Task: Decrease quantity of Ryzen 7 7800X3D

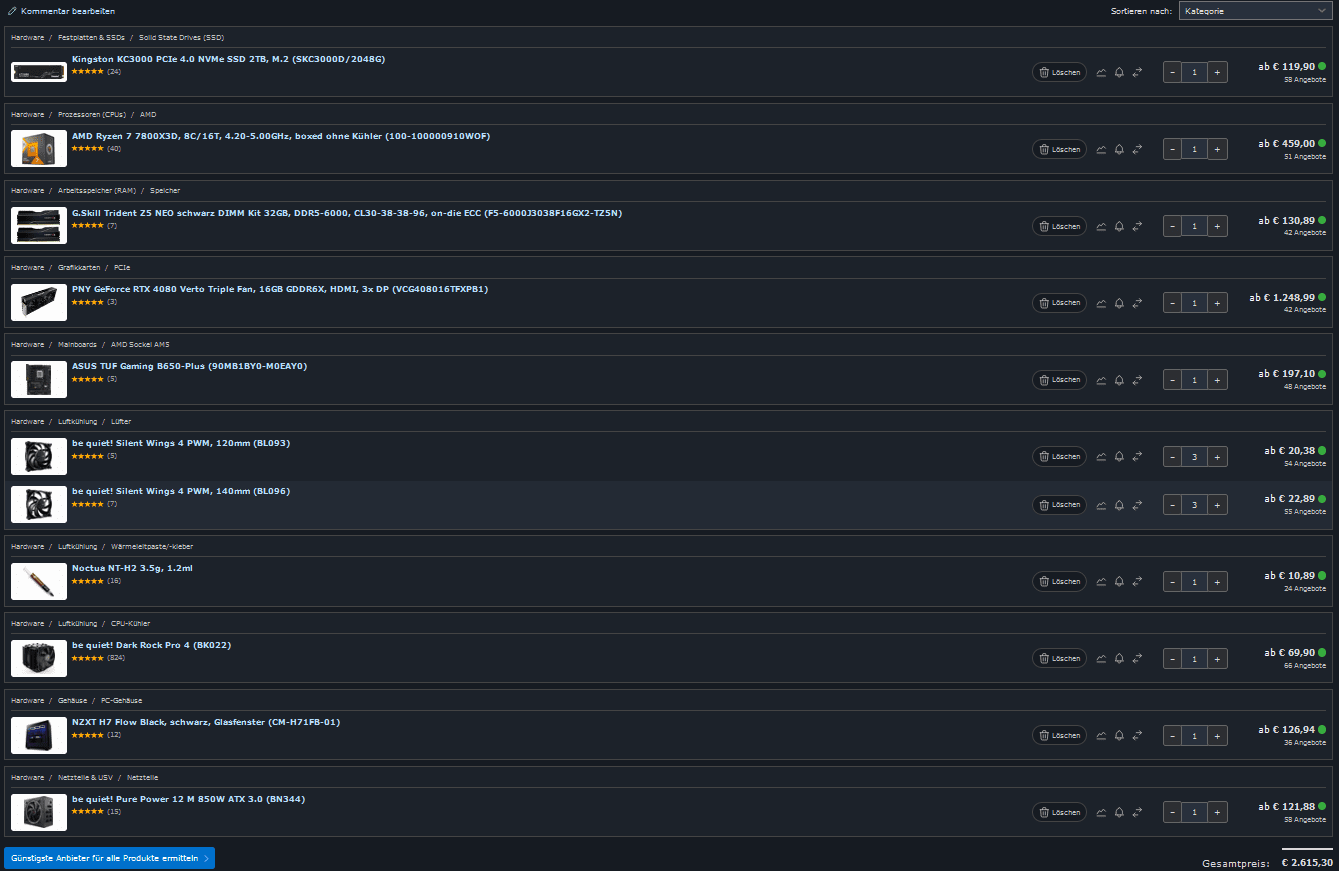Action: pyautogui.click(x=1172, y=149)
